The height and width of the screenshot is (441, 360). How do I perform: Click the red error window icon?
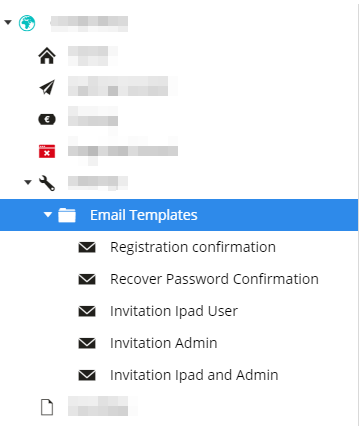[47, 151]
